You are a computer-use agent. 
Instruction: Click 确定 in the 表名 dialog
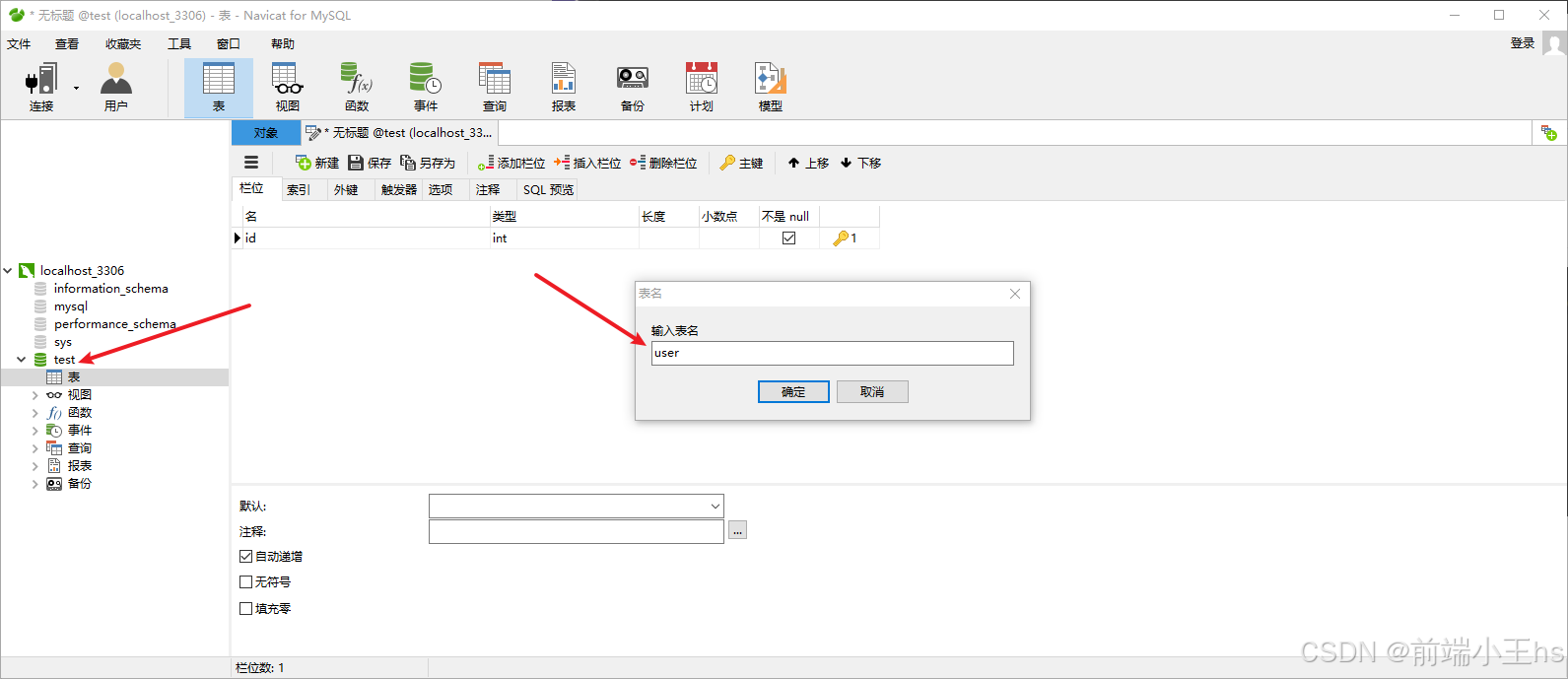(x=793, y=391)
